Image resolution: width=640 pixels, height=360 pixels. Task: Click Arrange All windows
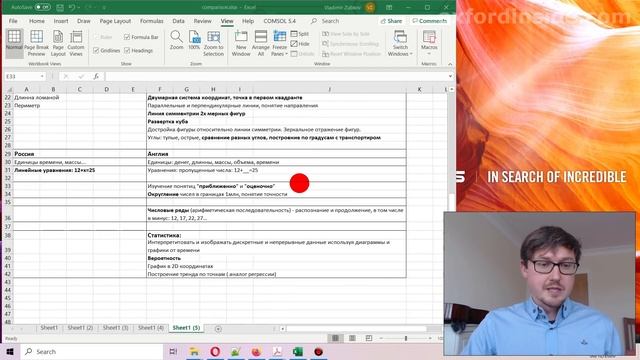tap(260, 43)
